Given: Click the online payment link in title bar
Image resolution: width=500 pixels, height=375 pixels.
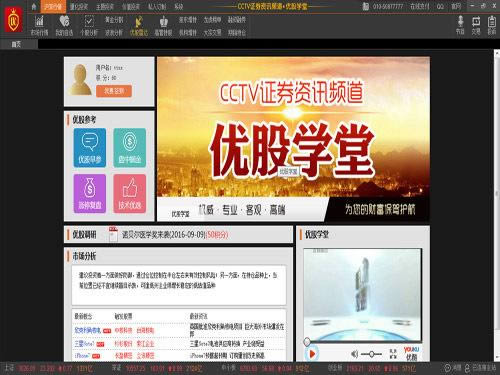Looking at the screenshot, I should pos(419,6).
